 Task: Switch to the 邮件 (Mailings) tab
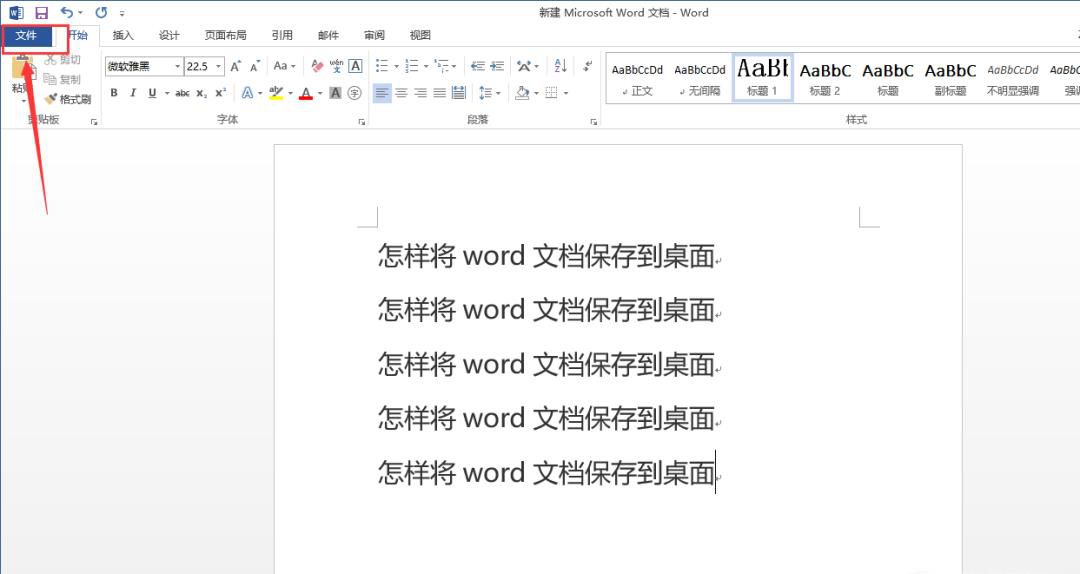coord(328,35)
